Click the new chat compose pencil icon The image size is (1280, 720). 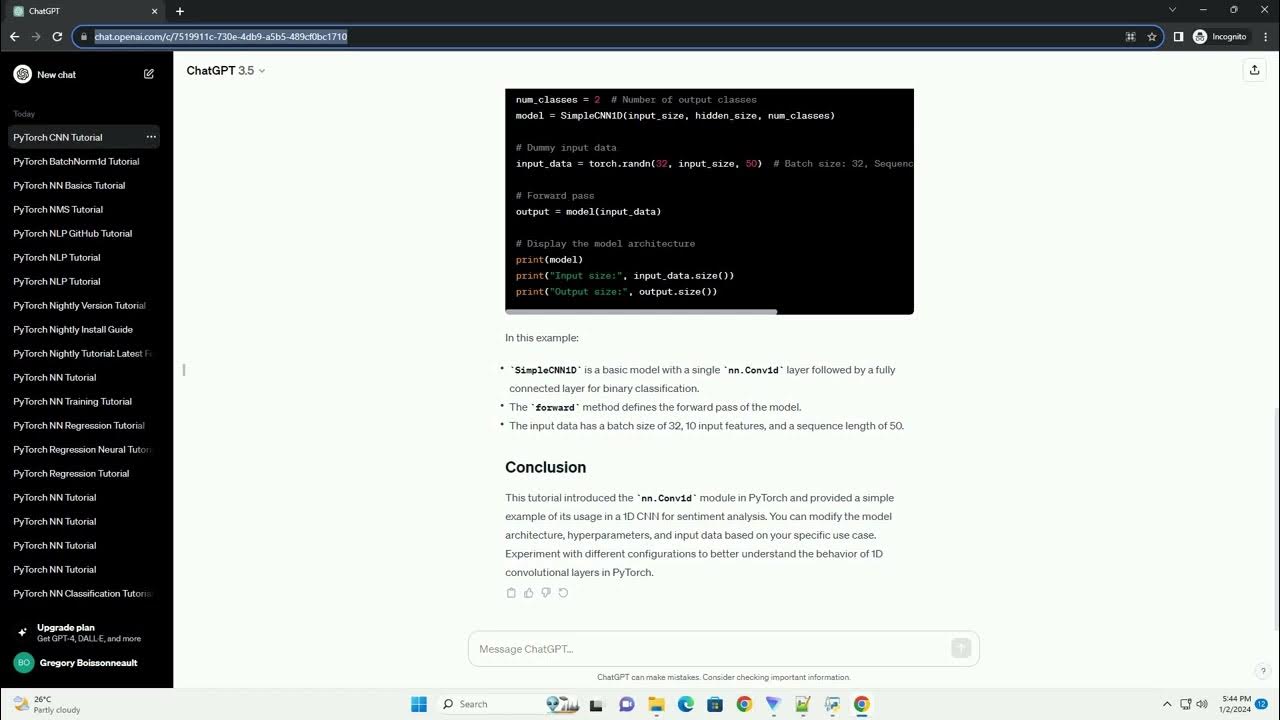pos(149,74)
